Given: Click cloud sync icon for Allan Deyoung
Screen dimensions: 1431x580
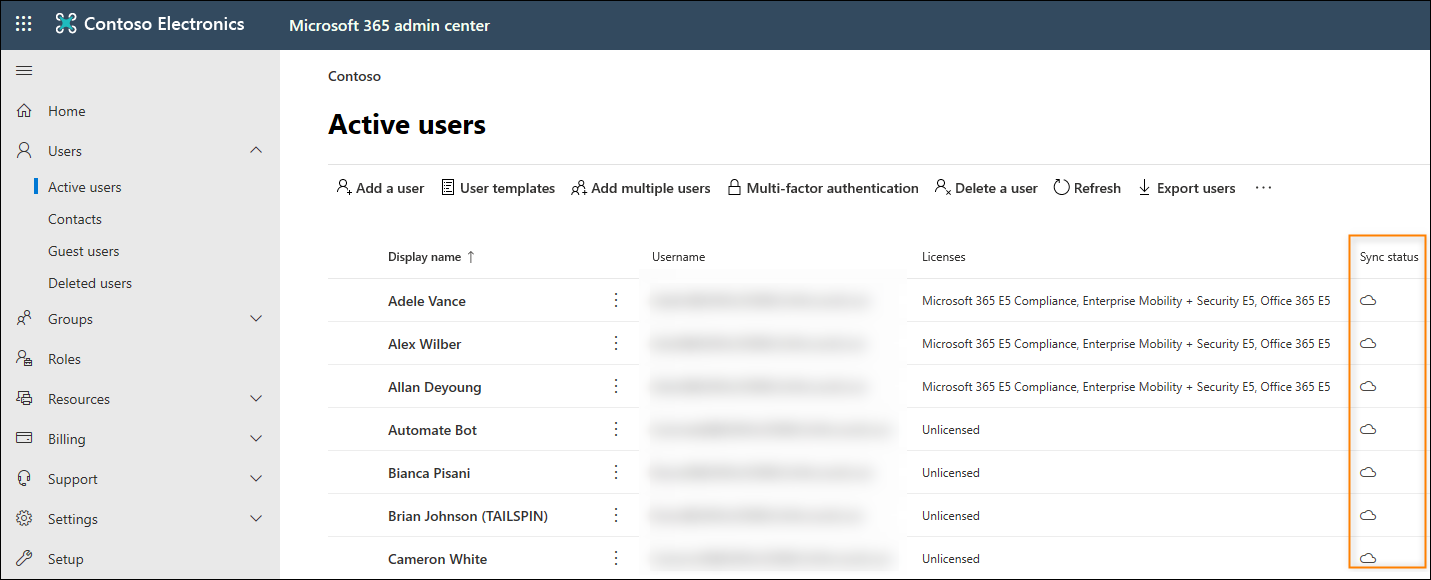Looking at the screenshot, I should [x=1368, y=386].
